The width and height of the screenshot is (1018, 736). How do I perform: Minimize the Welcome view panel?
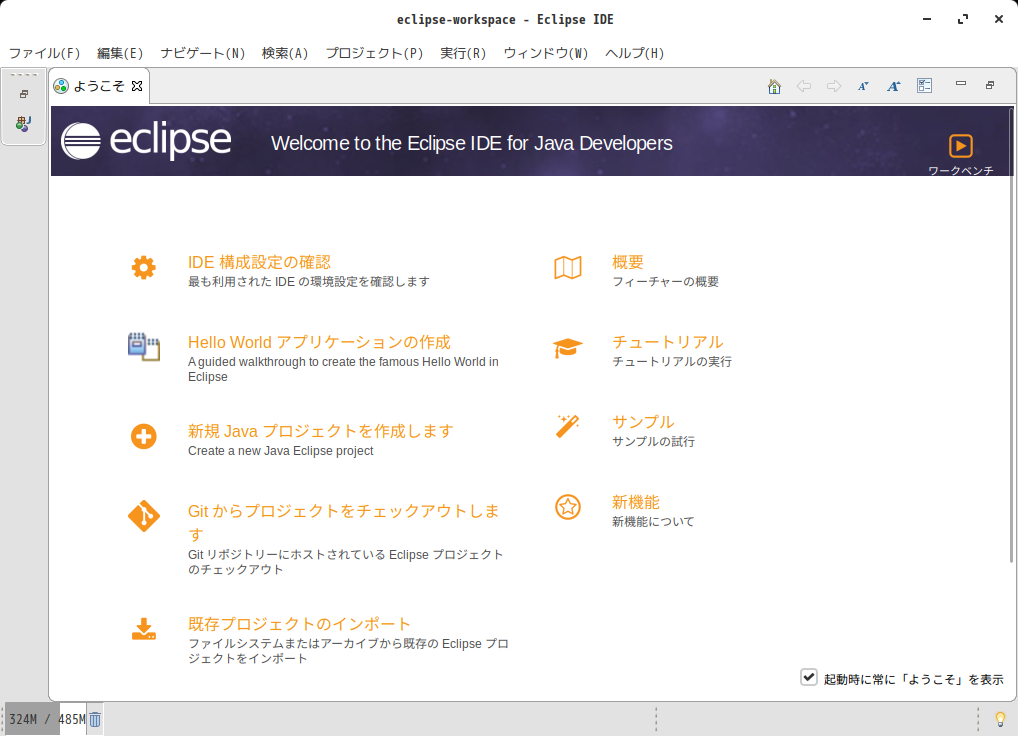tap(961, 84)
